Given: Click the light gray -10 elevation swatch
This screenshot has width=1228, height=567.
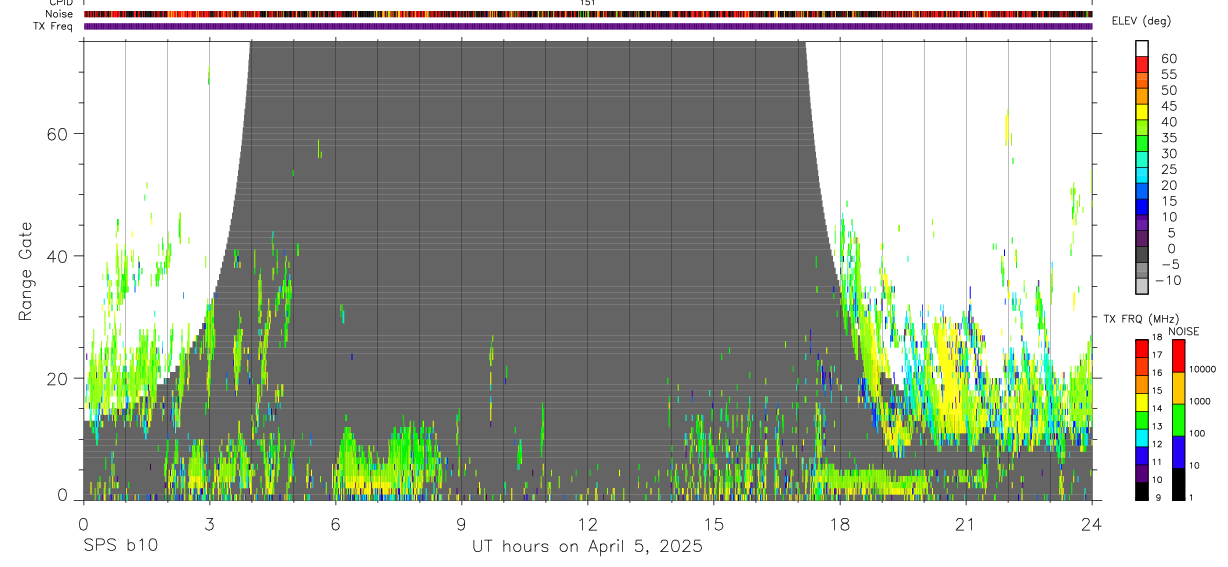Looking at the screenshot, I should pyautogui.click(x=1142, y=287).
